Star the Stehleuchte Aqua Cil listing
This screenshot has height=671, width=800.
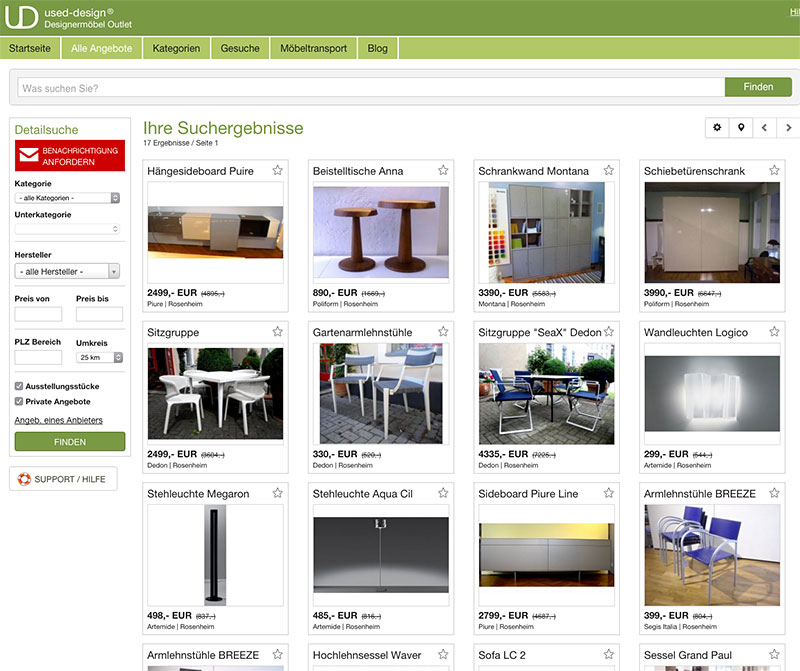point(443,493)
